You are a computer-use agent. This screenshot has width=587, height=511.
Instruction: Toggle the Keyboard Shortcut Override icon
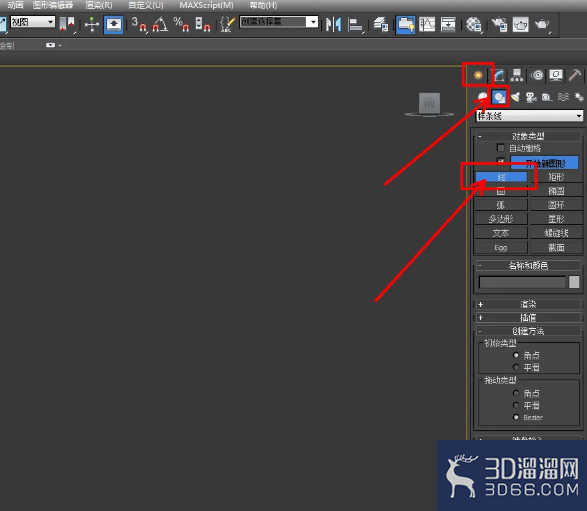click(x=113, y=25)
